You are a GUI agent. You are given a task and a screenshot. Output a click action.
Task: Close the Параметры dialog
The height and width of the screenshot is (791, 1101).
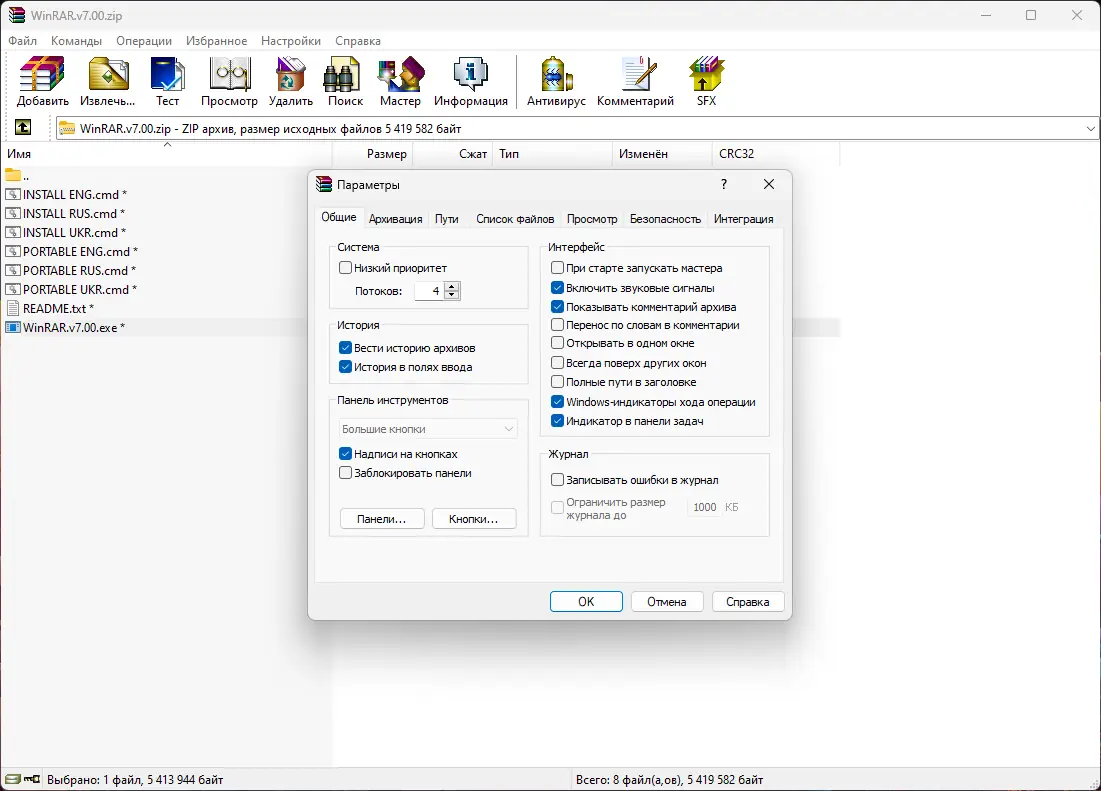[x=769, y=184]
